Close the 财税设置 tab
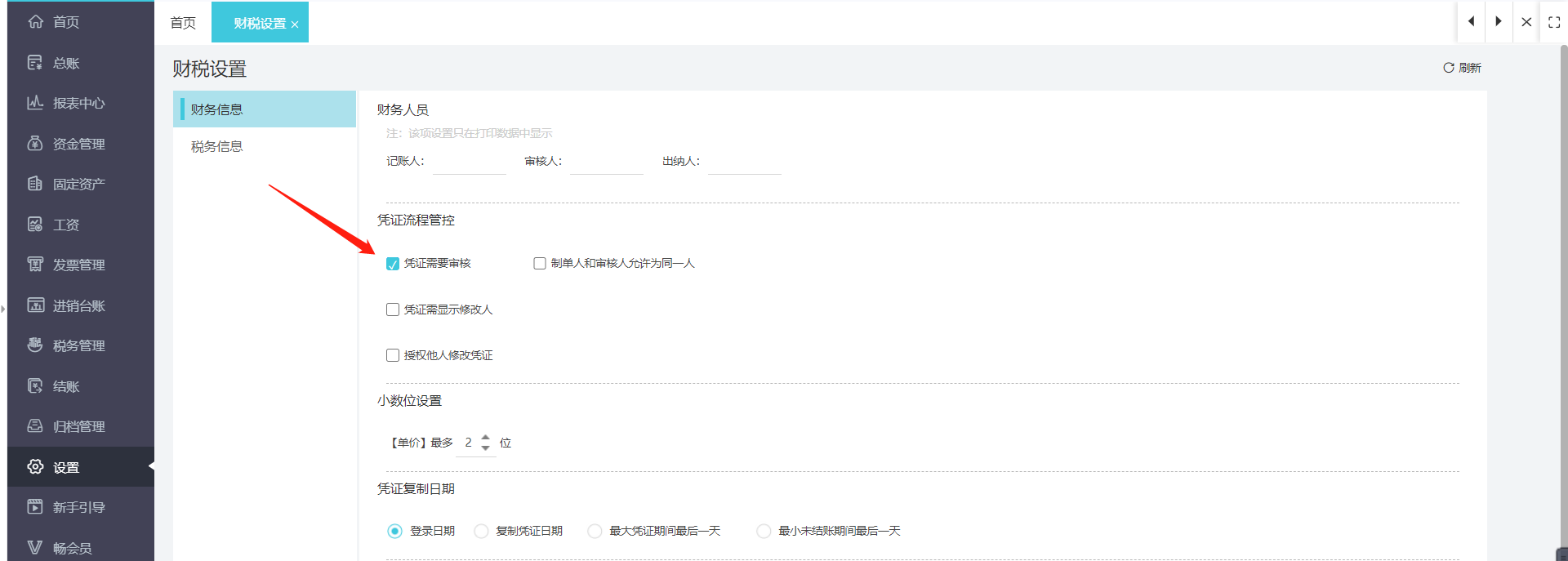 click(x=295, y=24)
